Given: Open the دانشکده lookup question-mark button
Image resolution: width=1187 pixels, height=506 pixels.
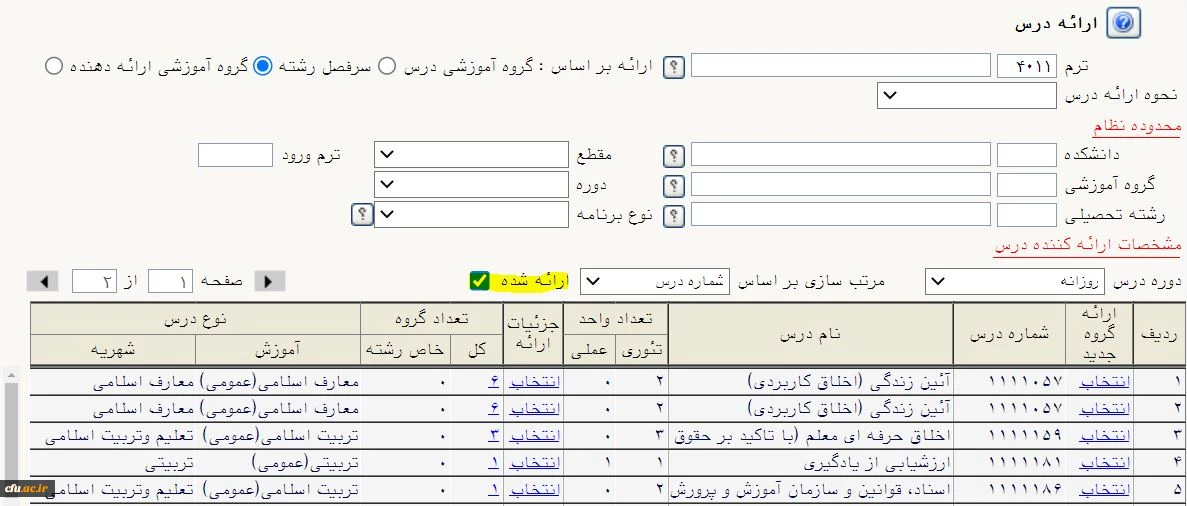Looking at the screenshot, I should [x=676, y=156].
